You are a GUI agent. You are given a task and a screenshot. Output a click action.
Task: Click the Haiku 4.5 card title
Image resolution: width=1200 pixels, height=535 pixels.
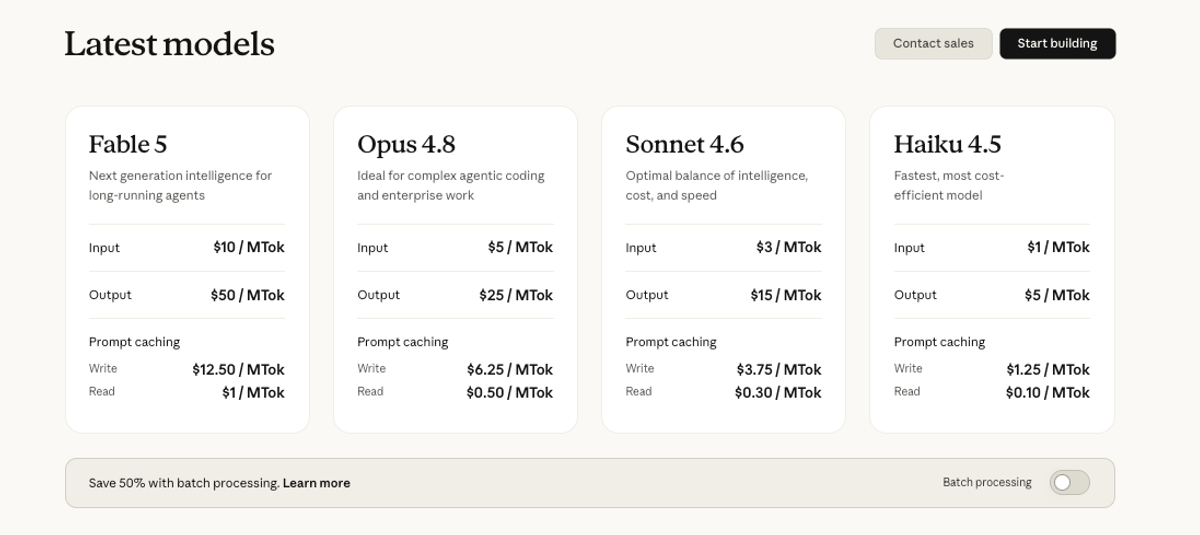pyautogui.click(x=947, y=144)
